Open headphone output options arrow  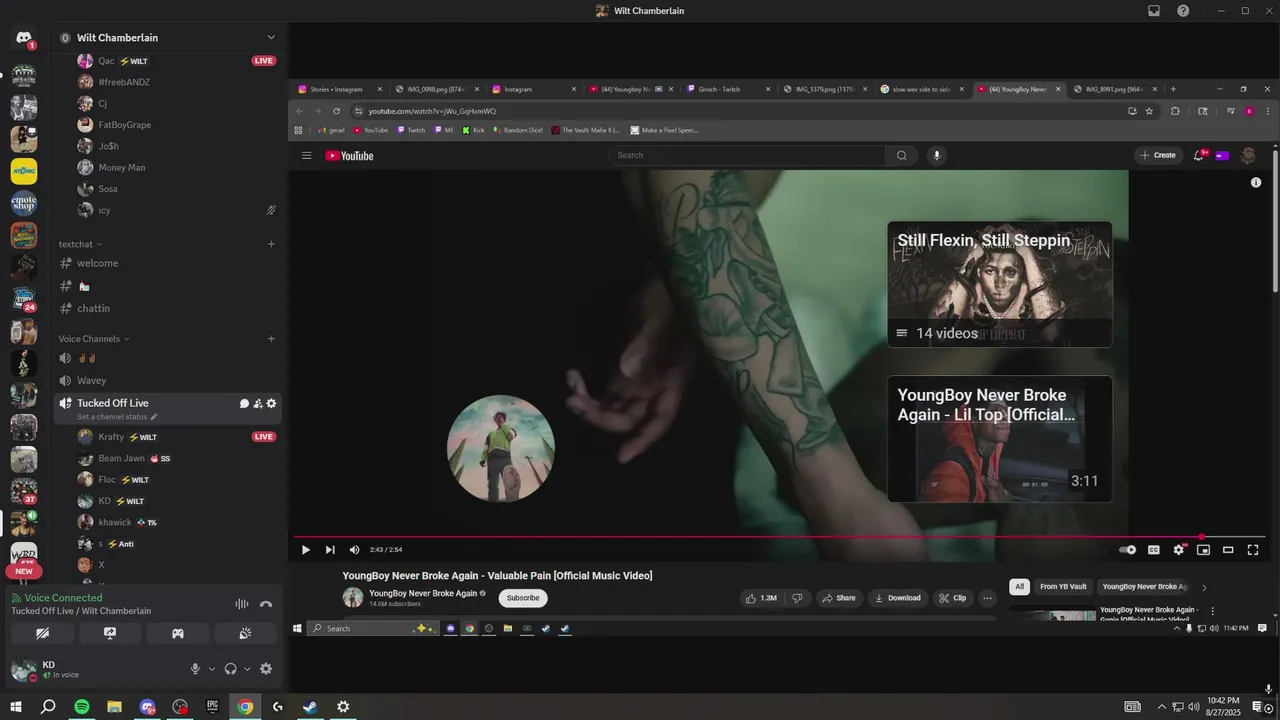pyautogui.click(x=247, y=669)
